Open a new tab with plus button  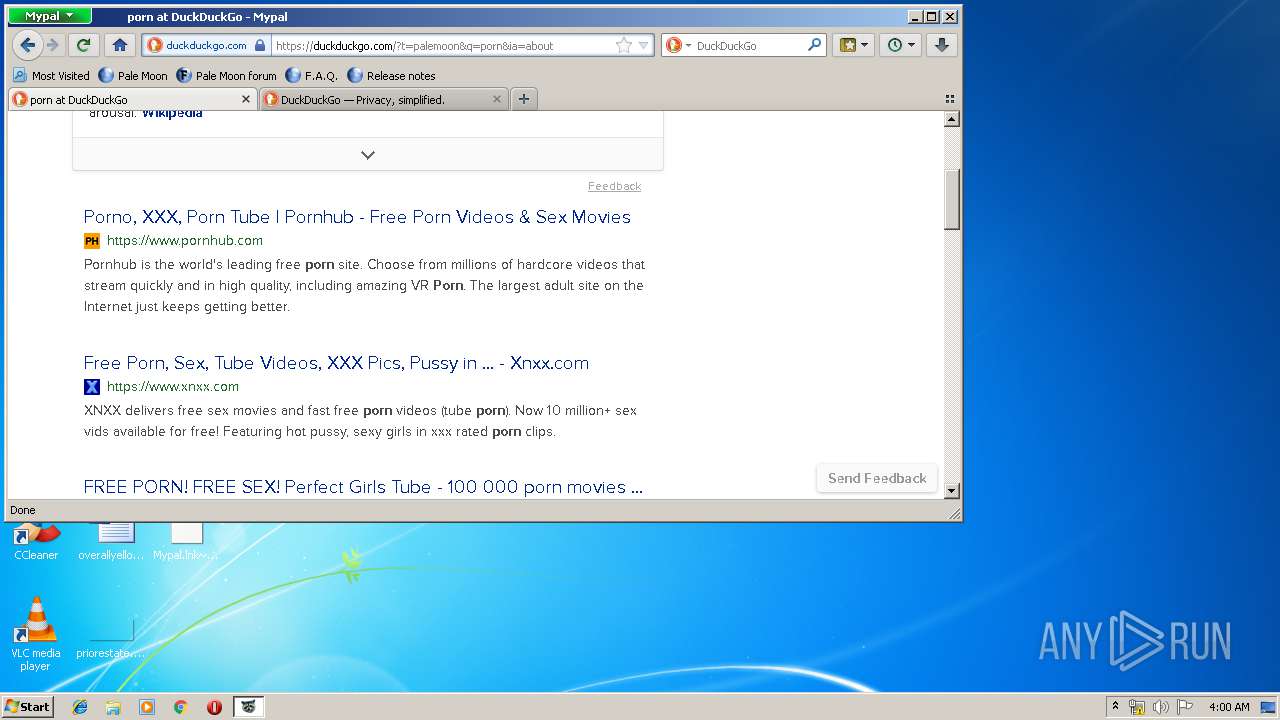524,98
